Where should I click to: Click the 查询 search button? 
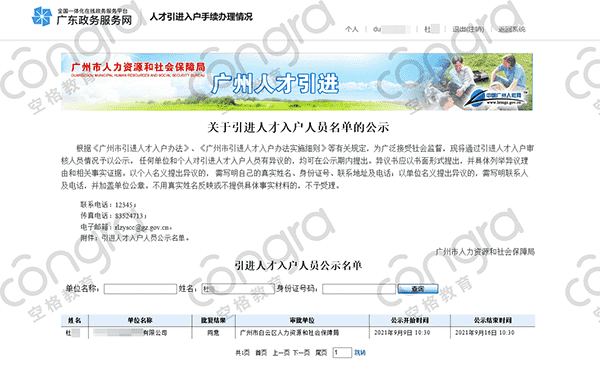pos(418,289)
